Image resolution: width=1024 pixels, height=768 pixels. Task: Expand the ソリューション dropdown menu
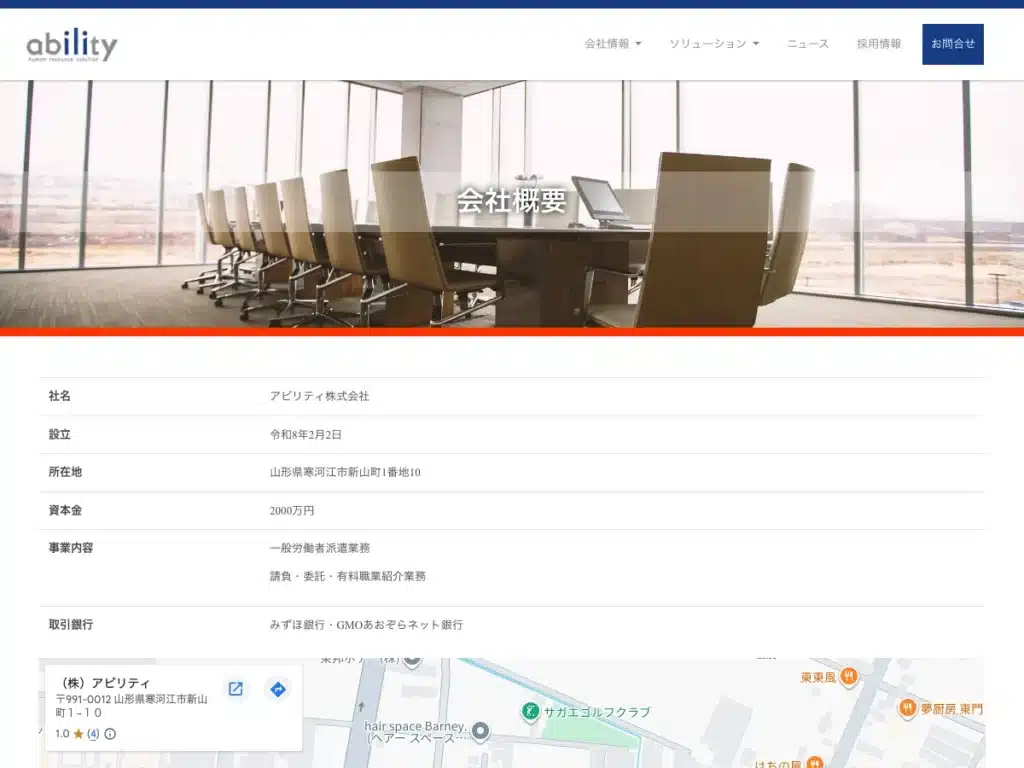714,44
